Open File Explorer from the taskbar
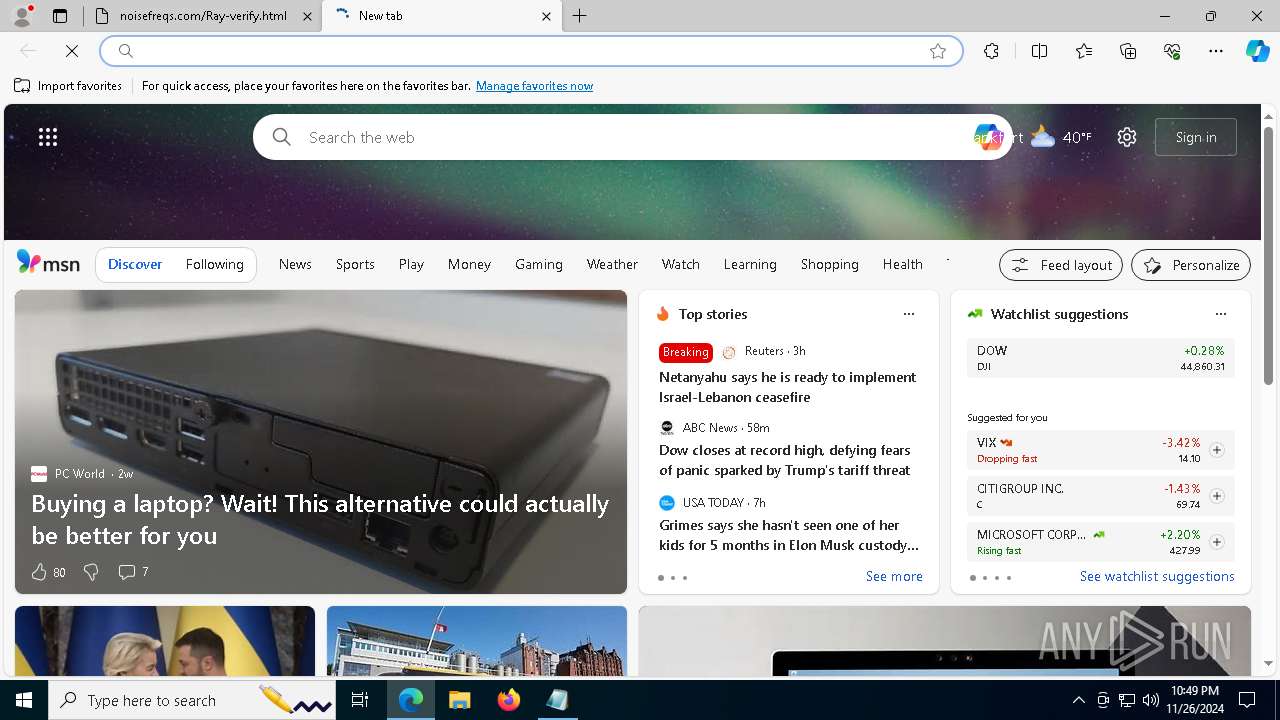Image resolution: width=1280 pixels, height=720 pixels. pyautogui.click(x=459, y=700)
